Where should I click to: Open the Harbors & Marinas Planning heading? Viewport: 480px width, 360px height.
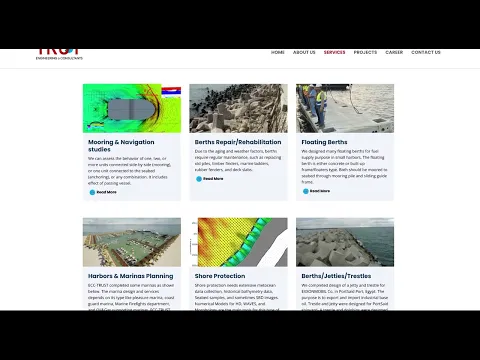click(131, 276)
